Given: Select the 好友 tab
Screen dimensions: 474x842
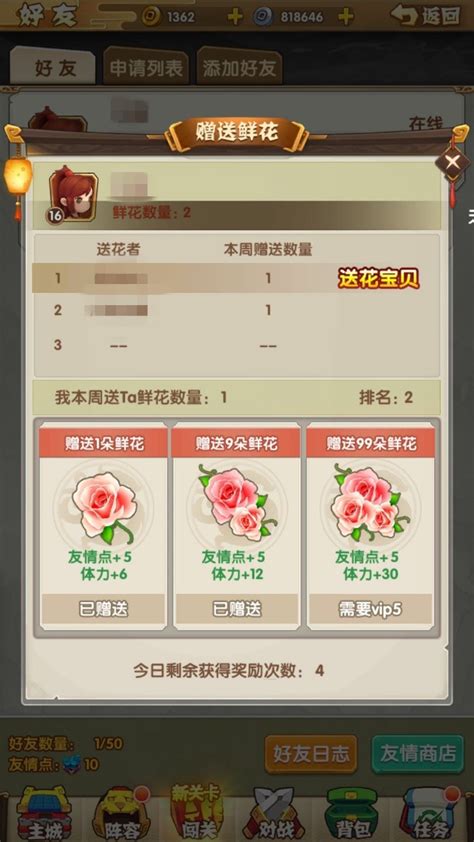Looking at the screenshot, I should click(54, 68).
